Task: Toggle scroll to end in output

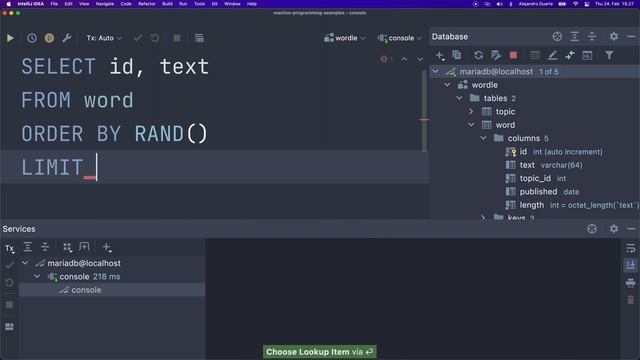Action: 631,265
